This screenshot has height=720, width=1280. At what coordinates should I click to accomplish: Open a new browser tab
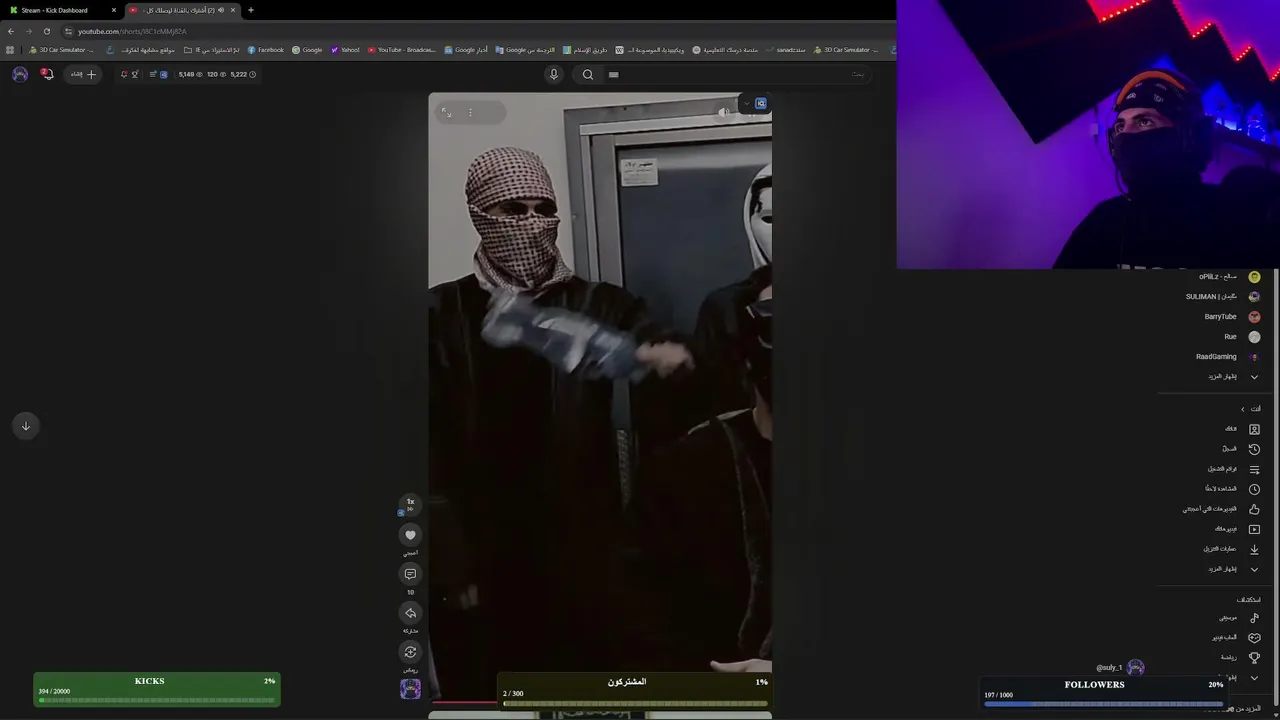pos(251,10)
